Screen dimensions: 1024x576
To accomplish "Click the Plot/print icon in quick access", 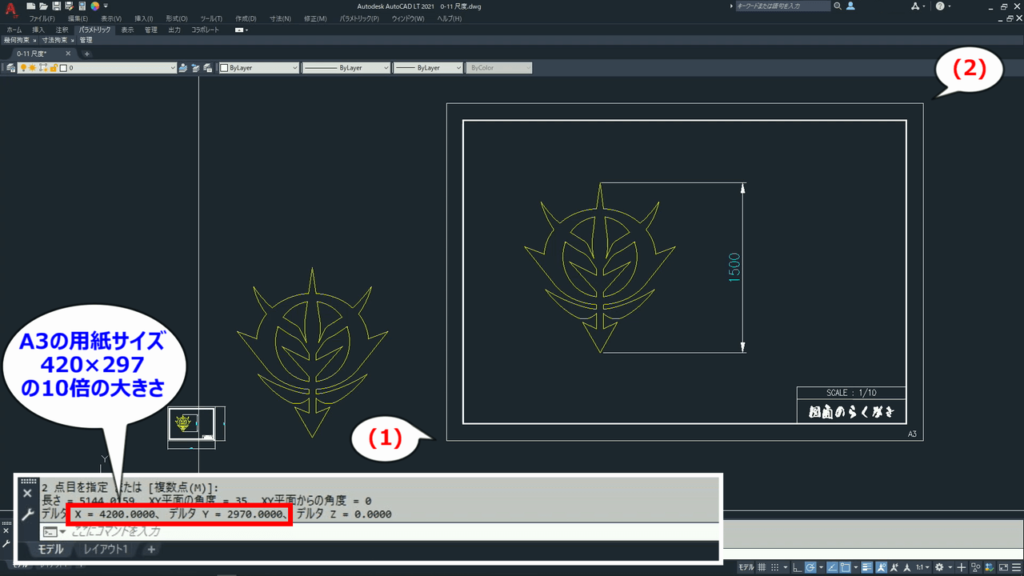I will 82,6.
